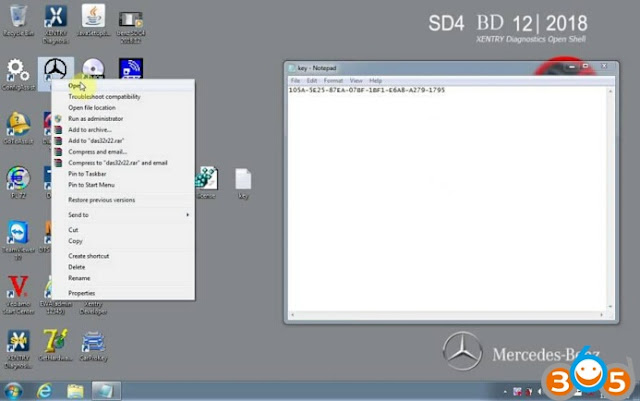Choose Add to "das32r22.rar"
Viewport: 640px width, 401px height.
tap(123, 141)
